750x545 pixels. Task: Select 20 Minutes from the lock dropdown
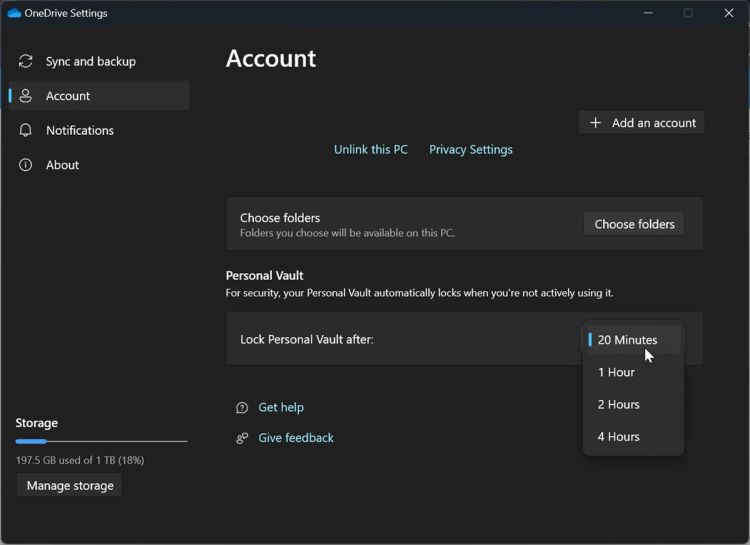tap(628, 340)
